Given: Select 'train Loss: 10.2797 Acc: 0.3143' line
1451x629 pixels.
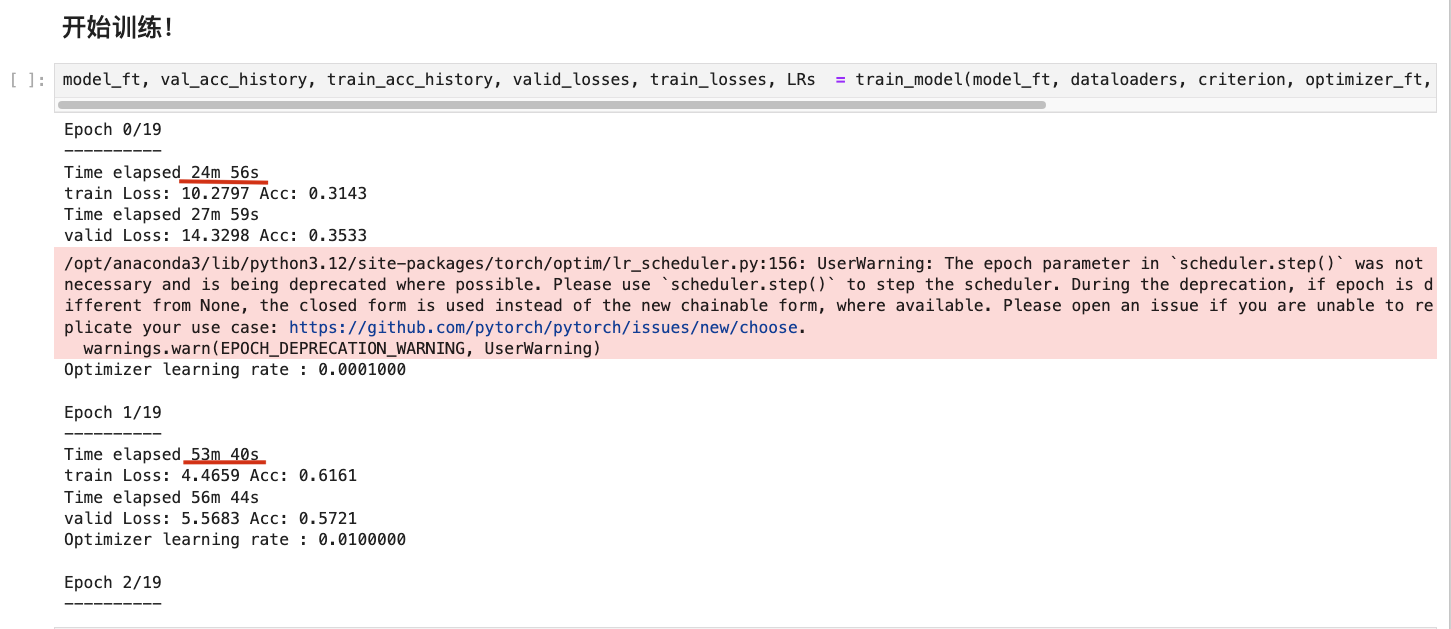Looking at the screenshot, I should [216, 194].
